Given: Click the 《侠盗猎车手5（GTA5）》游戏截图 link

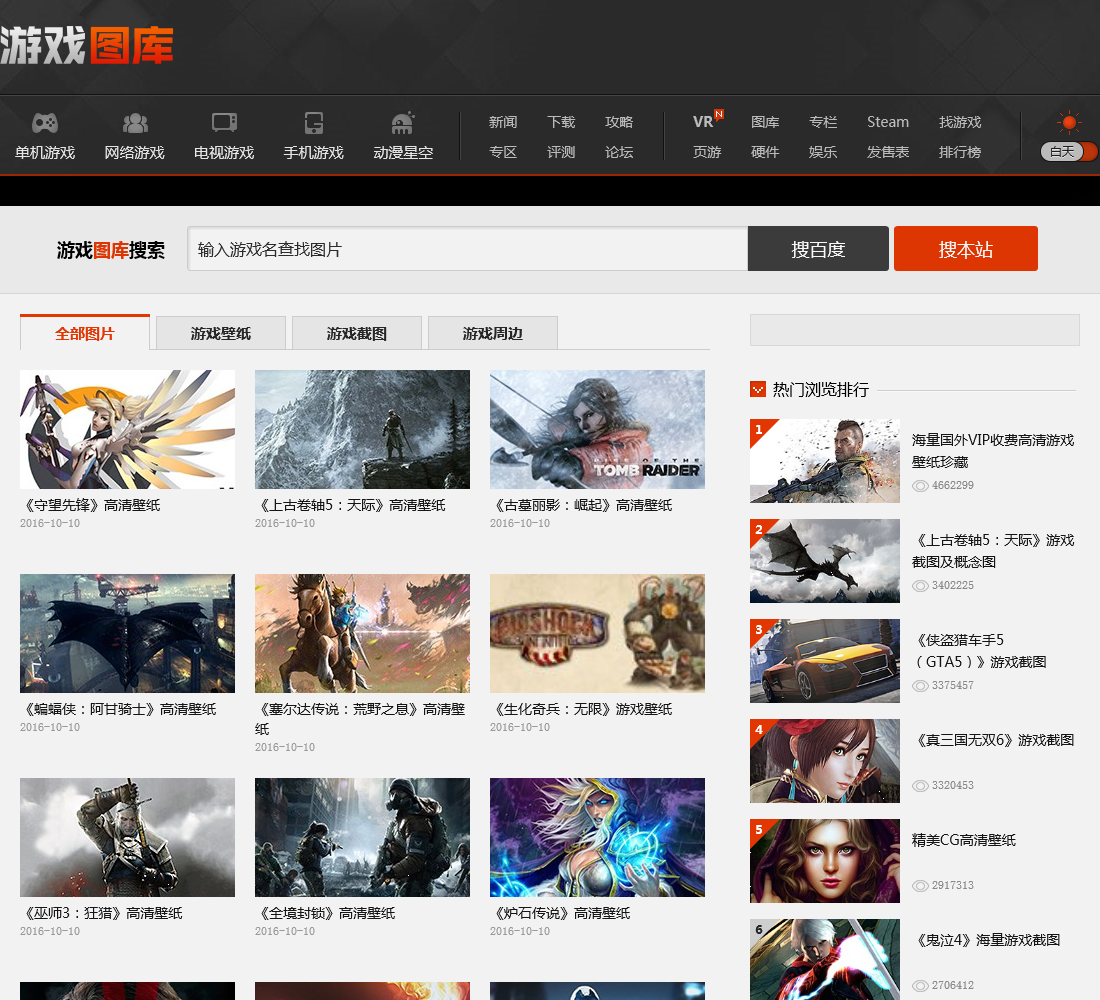Looking at the screenshot, I should click(x=979, y=651).
